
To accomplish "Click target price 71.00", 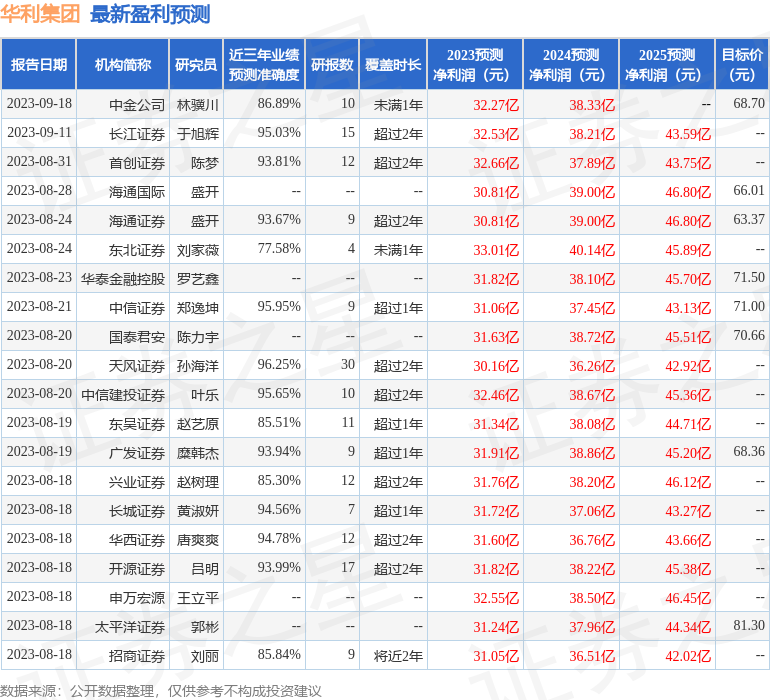I will pyautogui.click(x=749, y=307).
